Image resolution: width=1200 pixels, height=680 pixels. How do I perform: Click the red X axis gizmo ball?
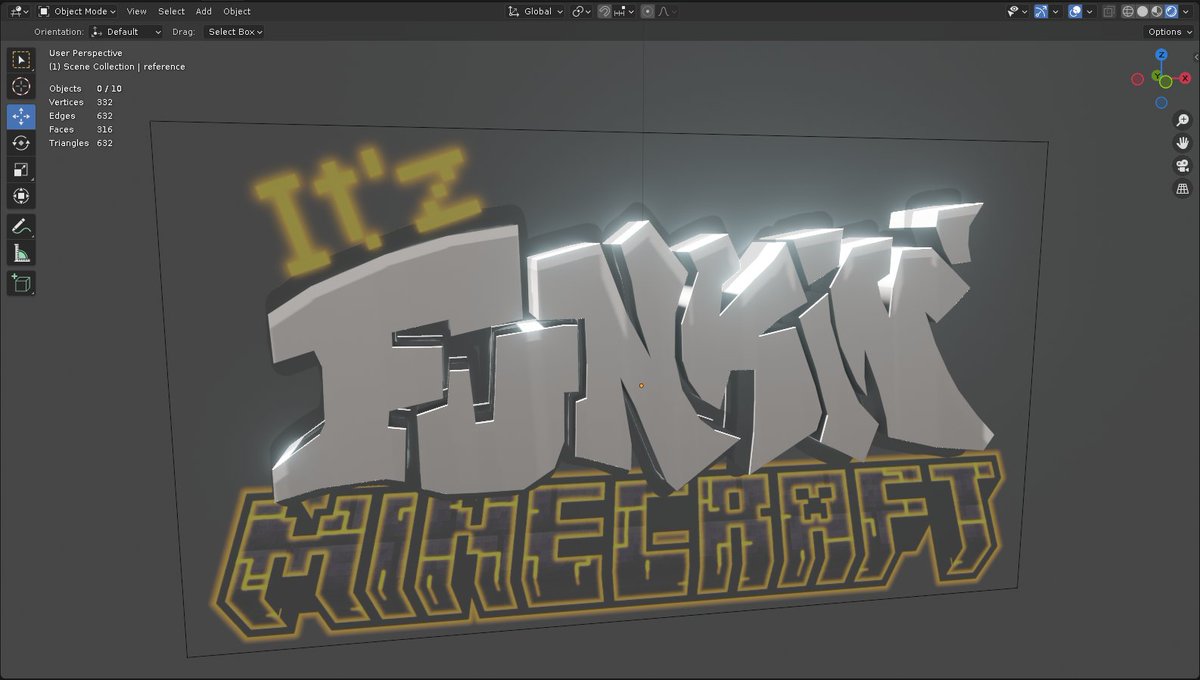[1185, 78]
